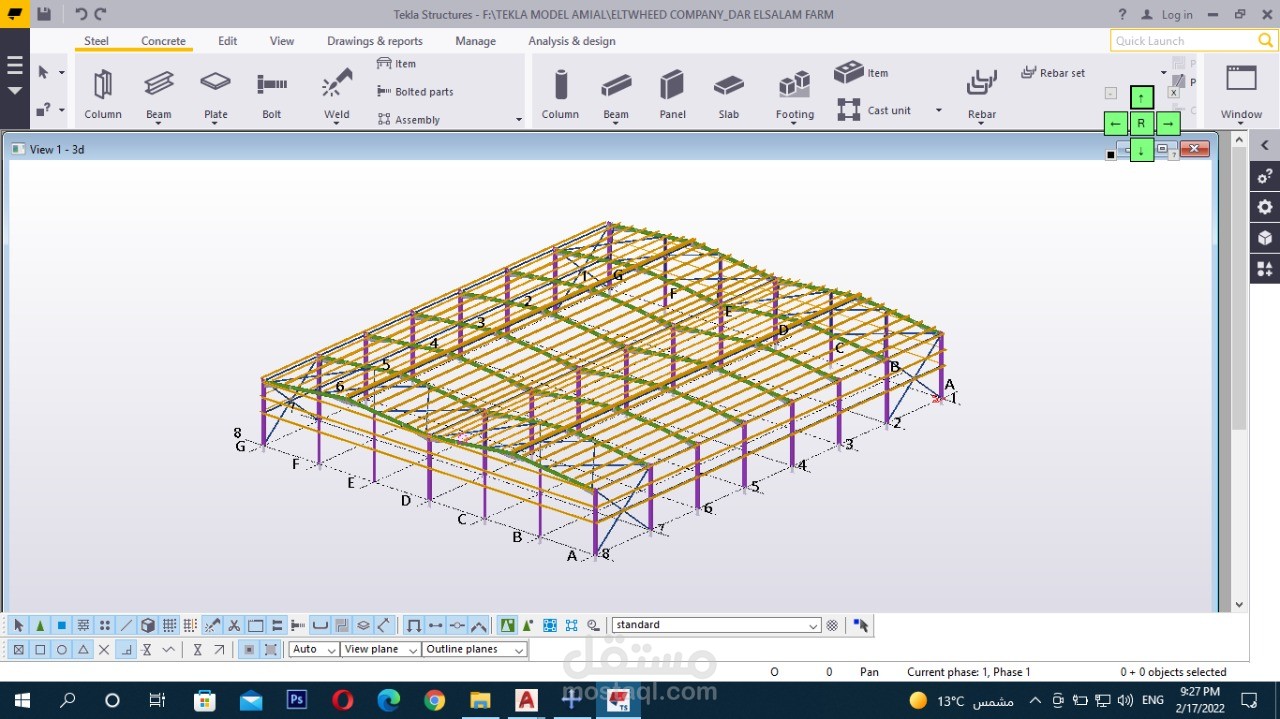Expand the View plane dropdown
This screenshot has height=719, width=1280.
coord(411,650)
